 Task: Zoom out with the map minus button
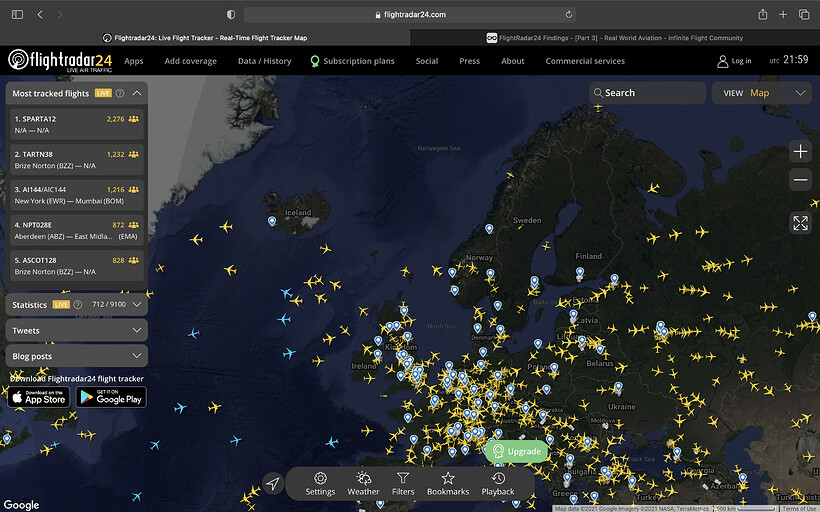coord(800,179)
